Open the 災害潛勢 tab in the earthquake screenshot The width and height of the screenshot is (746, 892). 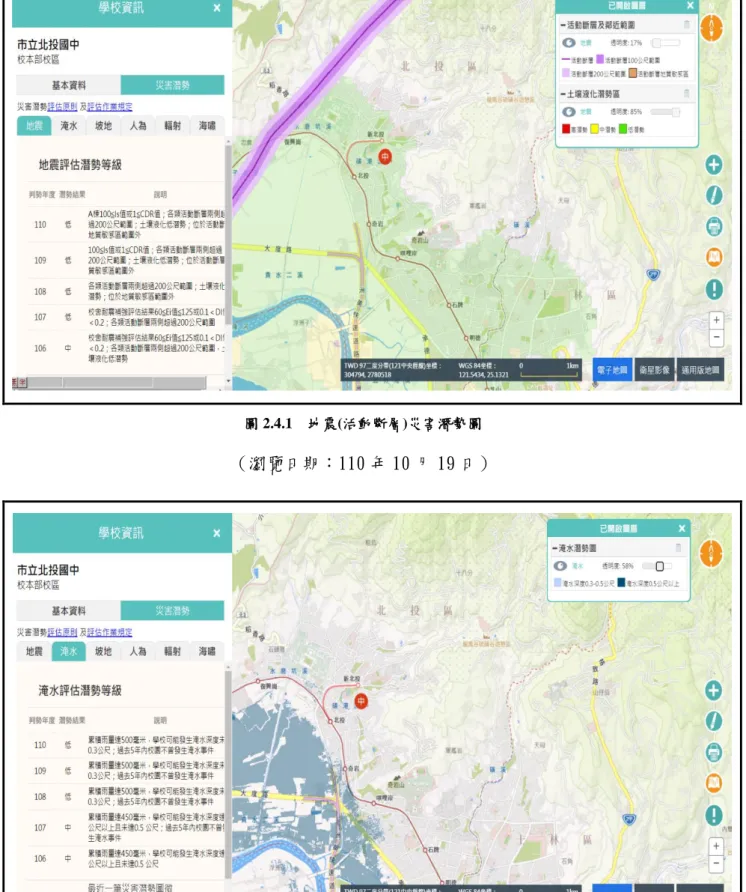(172, 85)
